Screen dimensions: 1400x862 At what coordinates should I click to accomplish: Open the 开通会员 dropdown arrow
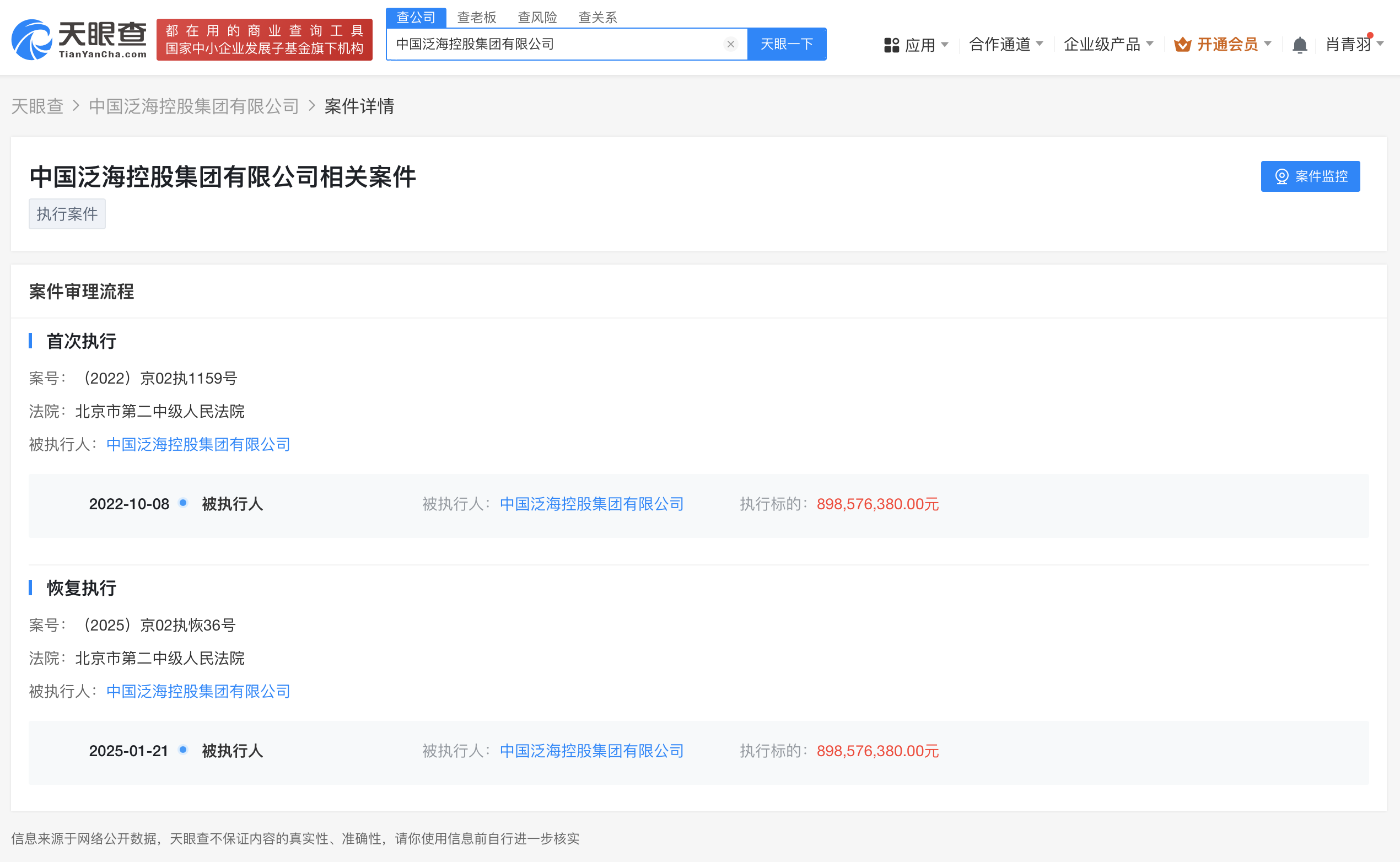[x=1268, y=44]
